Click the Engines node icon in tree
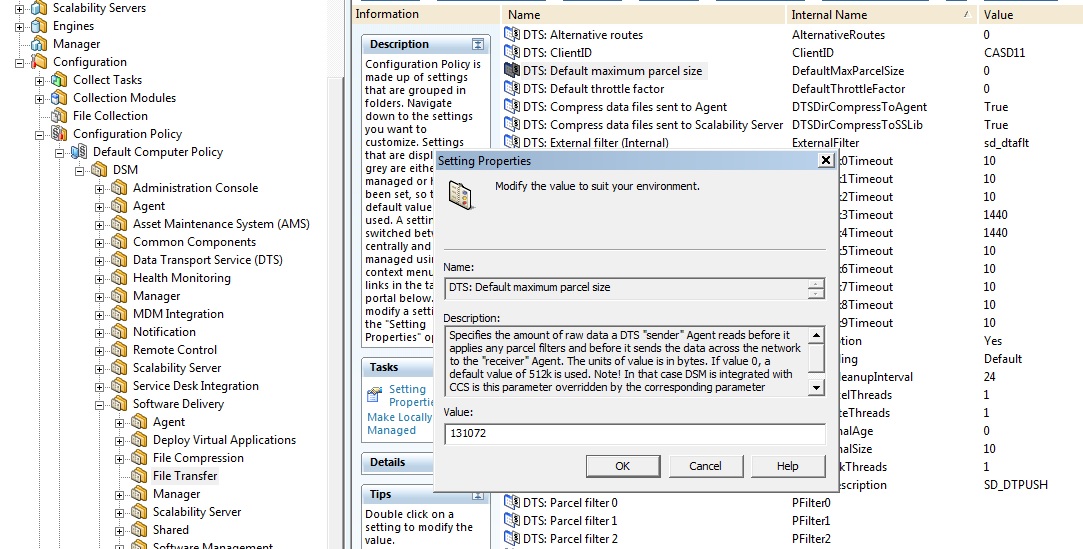Screen dimensions: 1083x549 39,26
